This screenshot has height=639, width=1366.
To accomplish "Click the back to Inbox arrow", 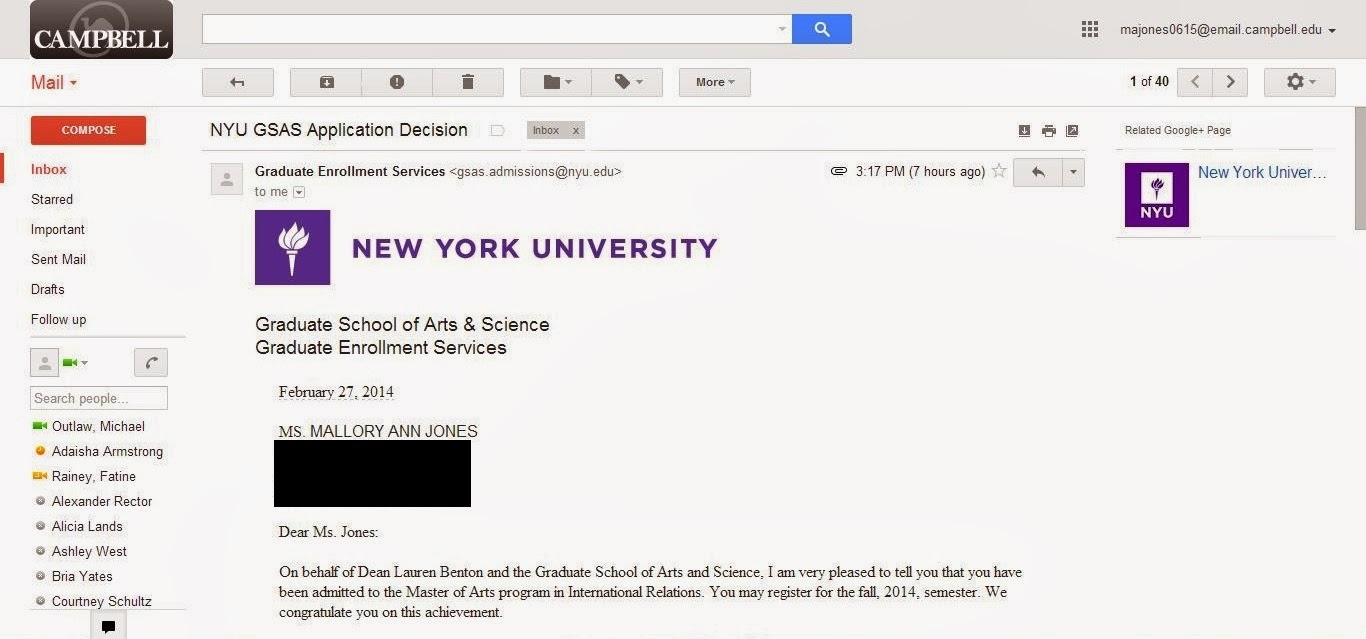I will (x=237, y=82).
